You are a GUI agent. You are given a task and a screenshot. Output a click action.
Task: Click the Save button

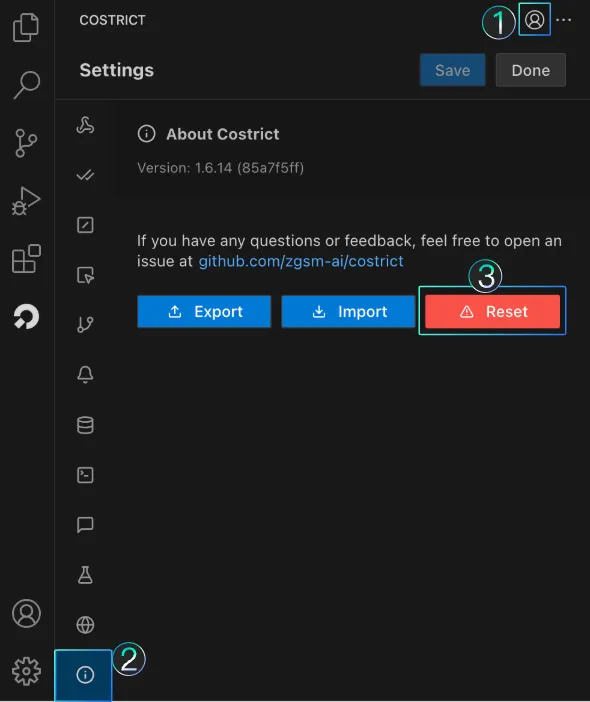point(453,70)
